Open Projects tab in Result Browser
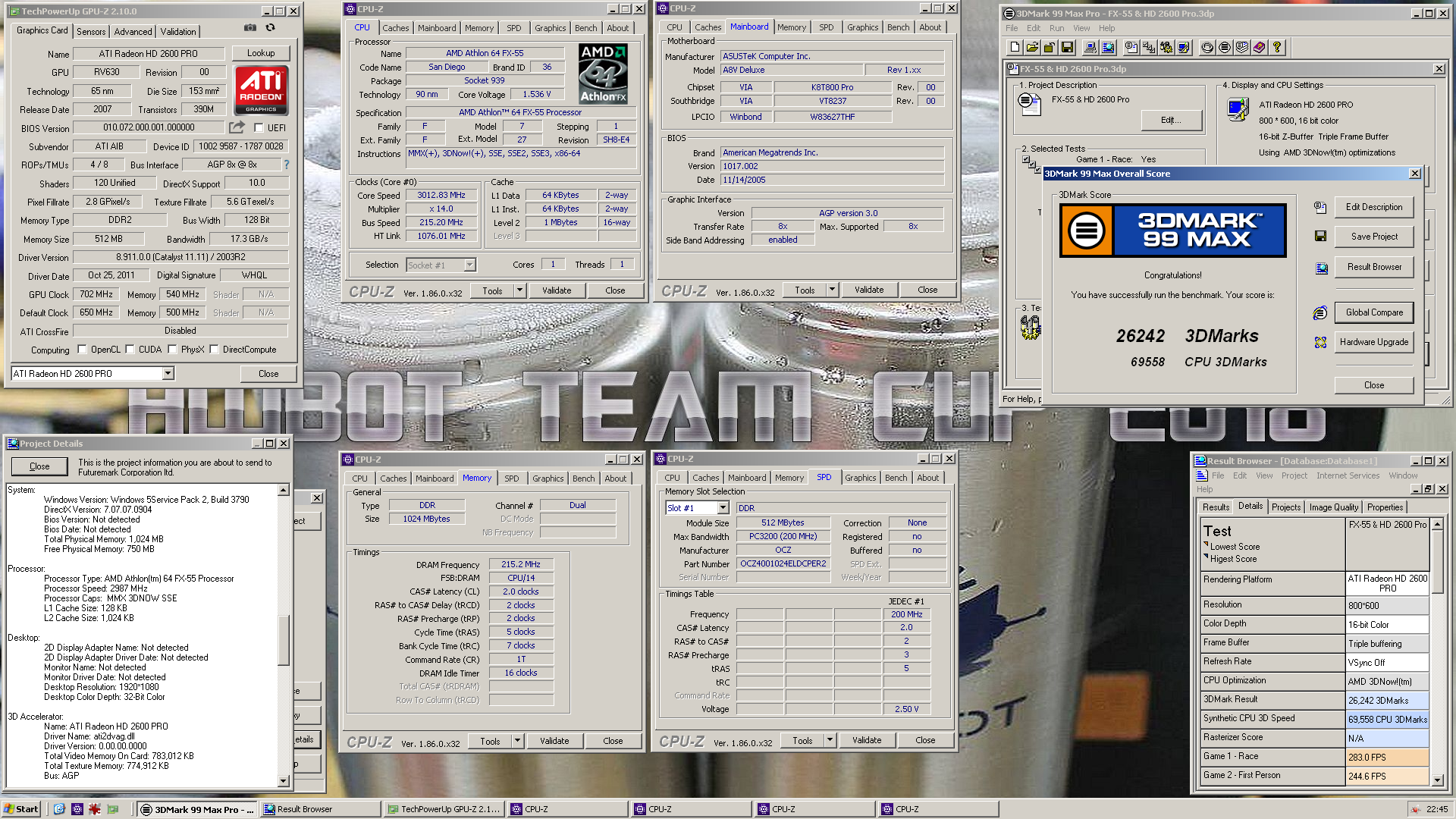This screenshot has width=1456, height=819. click(x=1286, y=507)
